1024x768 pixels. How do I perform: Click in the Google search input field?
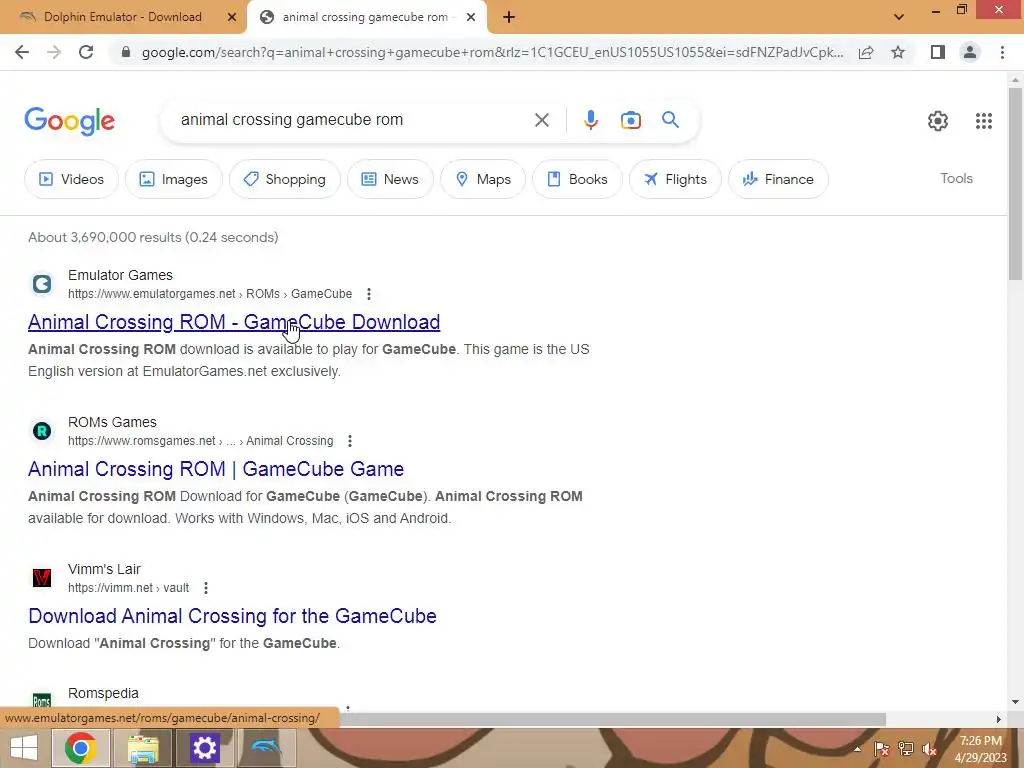pyautogui.click(x=353, y=120)
